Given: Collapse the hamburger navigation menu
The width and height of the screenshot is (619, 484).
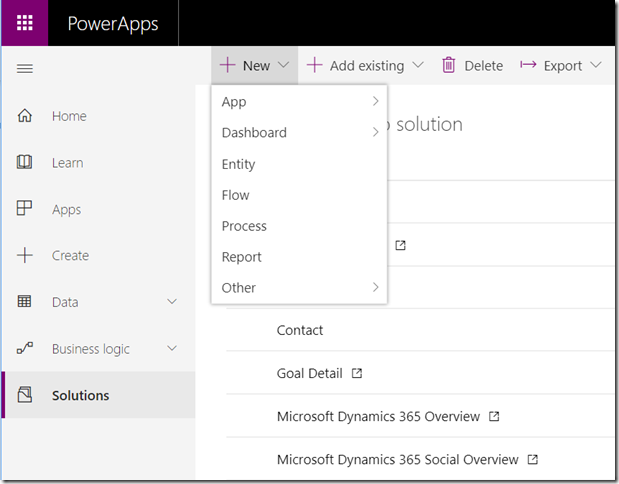Looking at the screenshot, I should coord(25,69).
